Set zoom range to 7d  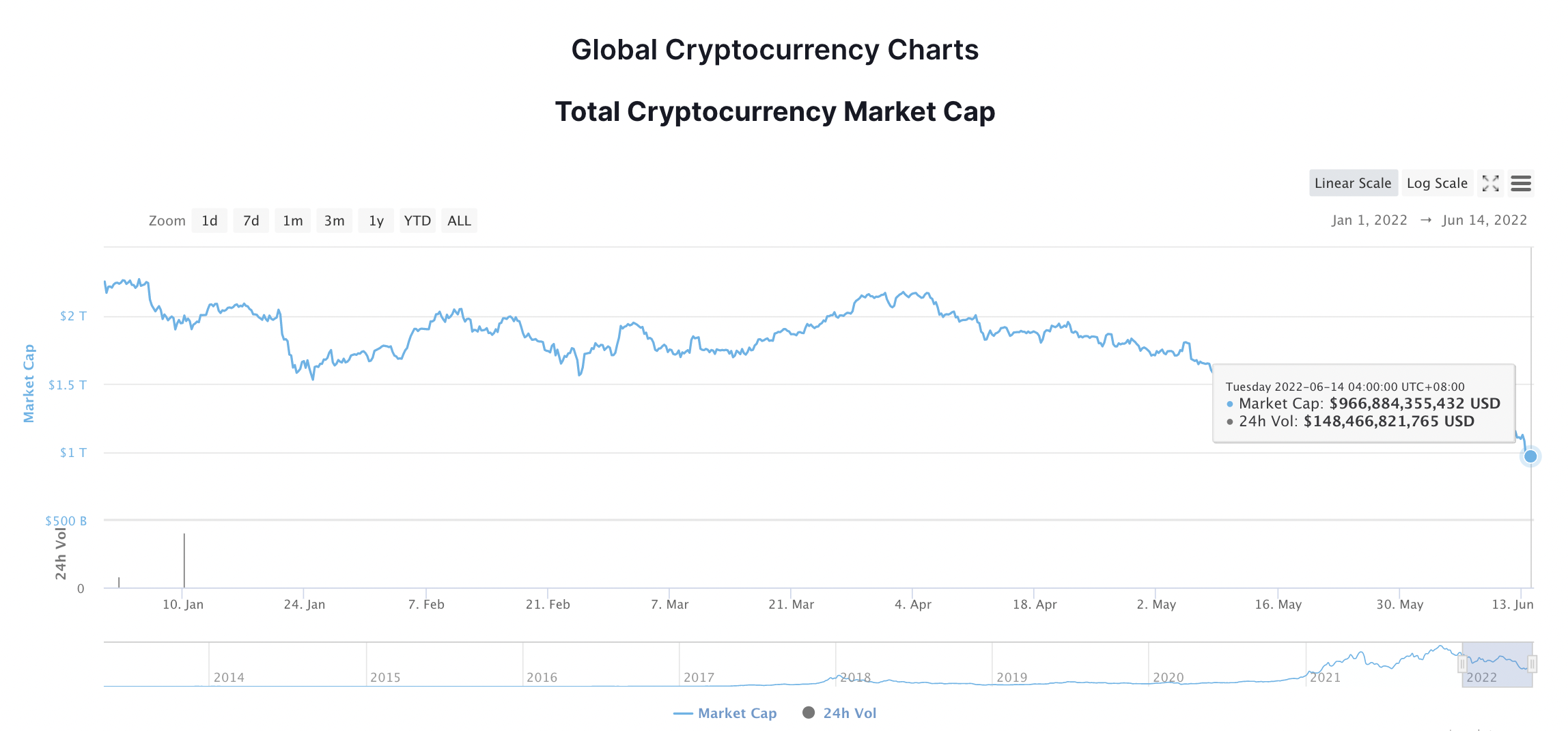tap(251, 221)
